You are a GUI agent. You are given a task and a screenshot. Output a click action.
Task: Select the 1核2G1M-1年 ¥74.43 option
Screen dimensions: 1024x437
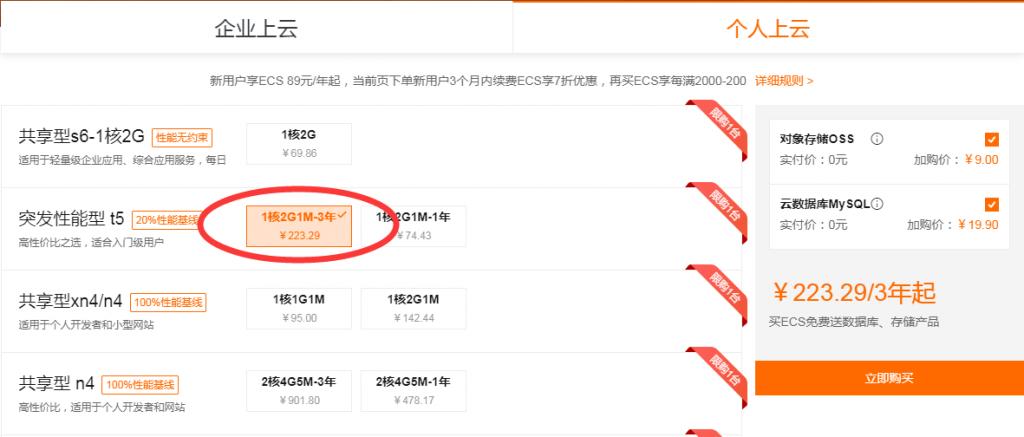point(413,226)
